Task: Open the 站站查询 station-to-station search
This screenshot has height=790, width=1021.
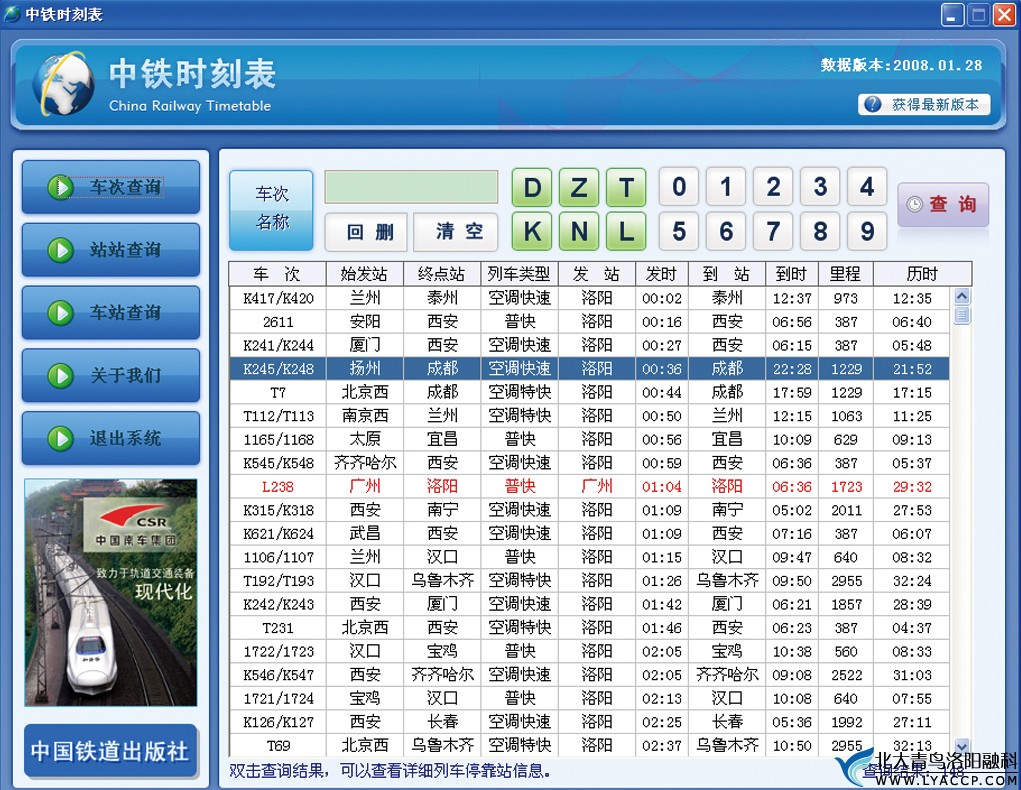Action: (x=111, y=250)
